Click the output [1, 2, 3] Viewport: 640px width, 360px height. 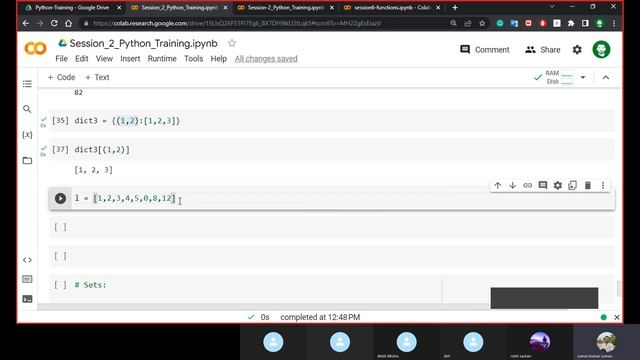(x=93, y=170)
